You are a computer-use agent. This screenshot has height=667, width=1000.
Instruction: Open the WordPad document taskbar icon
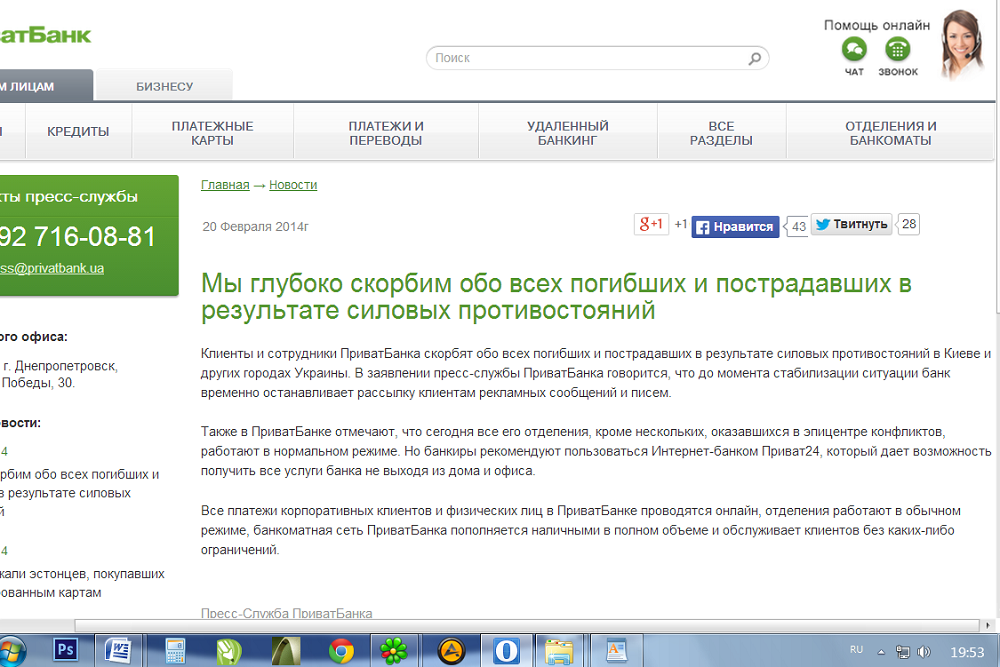click(616, 651)
